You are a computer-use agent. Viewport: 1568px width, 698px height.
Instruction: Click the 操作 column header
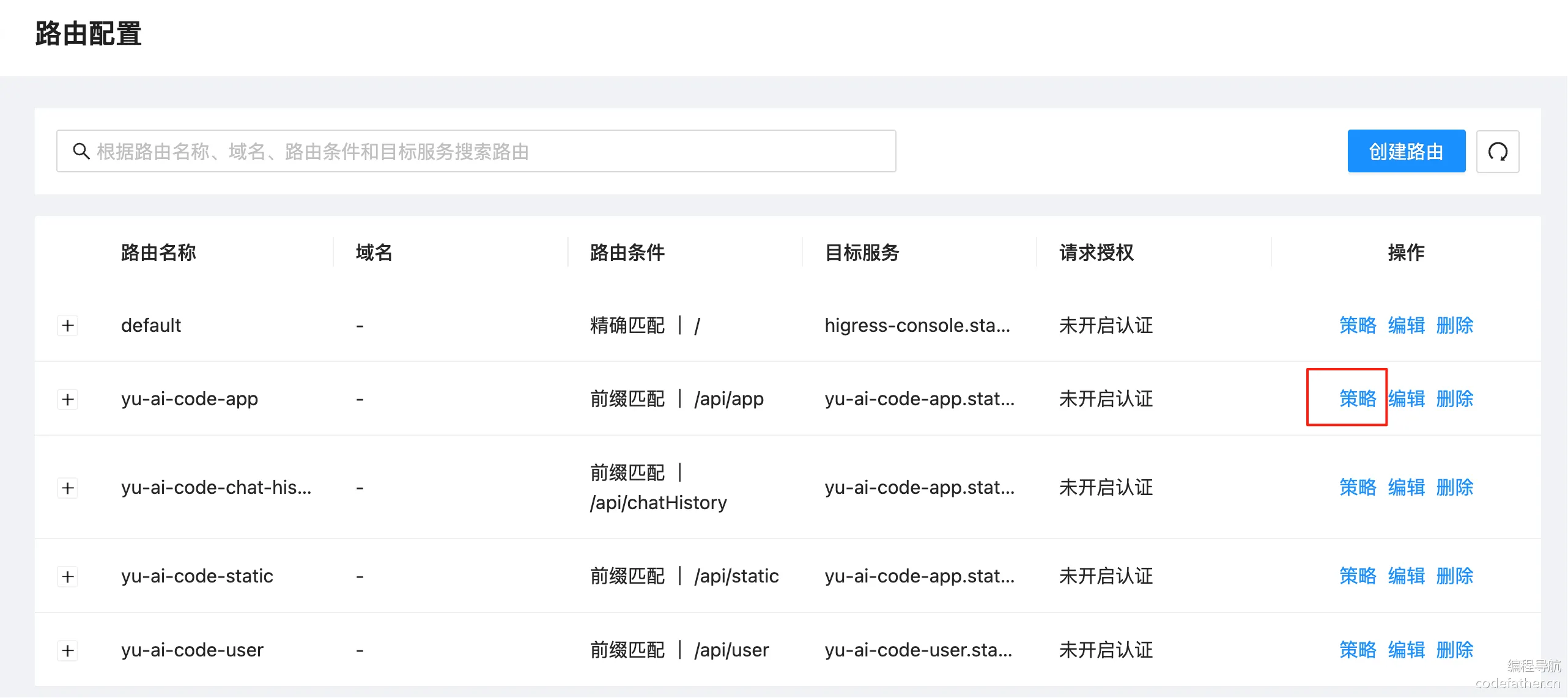pyautogui.click(x=1406, y=252)
